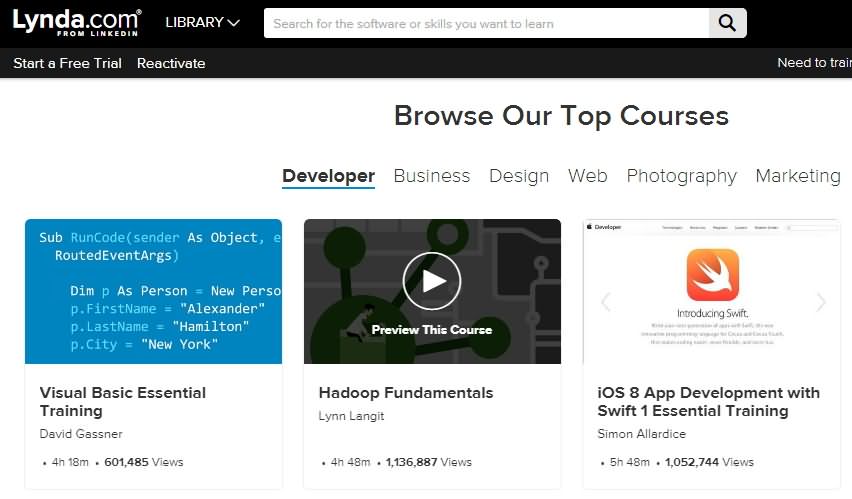Open Hadoop Fundamentals course title
Viewport: 852px width, 499px height.
coord(406,392)
